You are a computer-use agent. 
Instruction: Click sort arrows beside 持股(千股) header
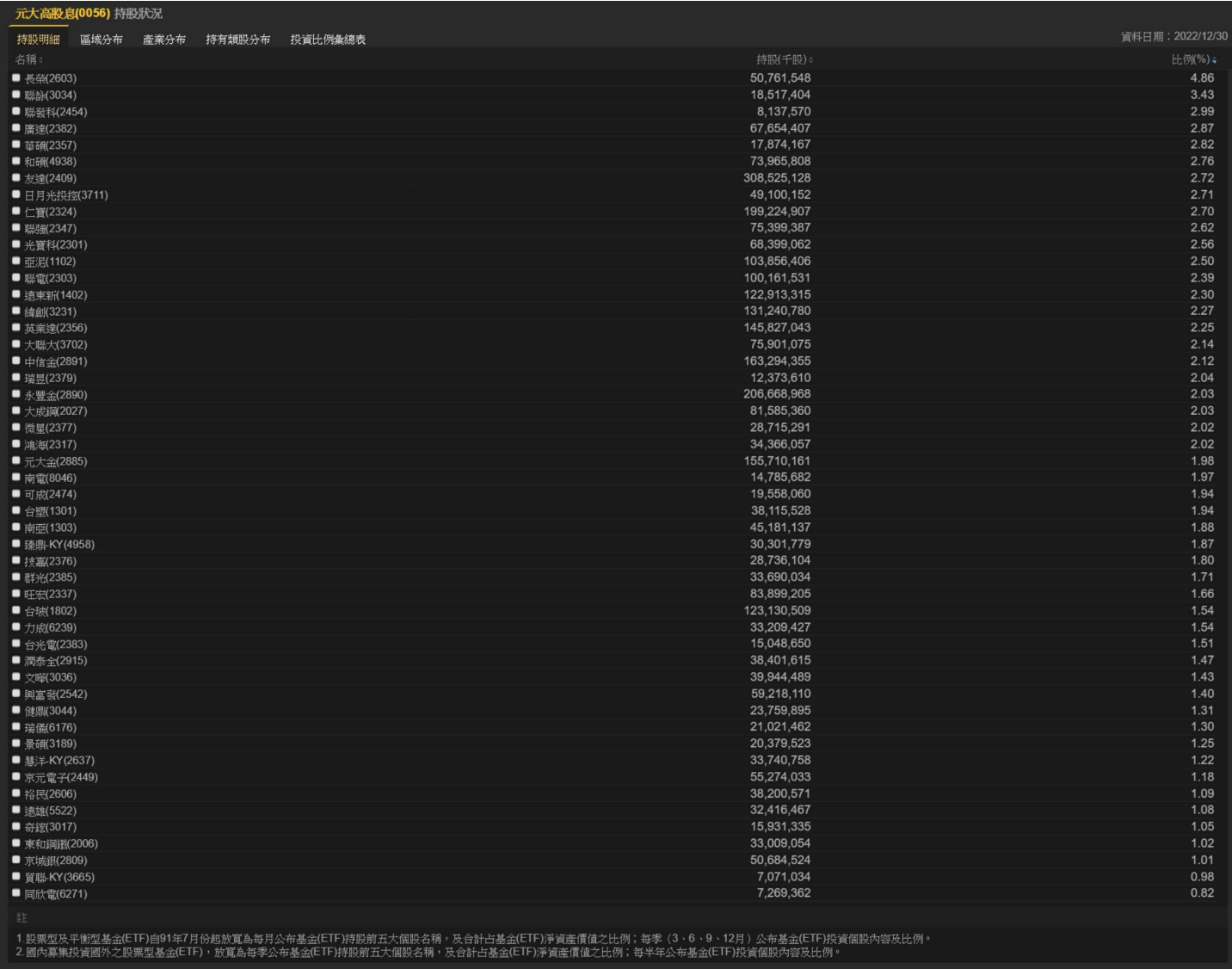coord(810,60)
